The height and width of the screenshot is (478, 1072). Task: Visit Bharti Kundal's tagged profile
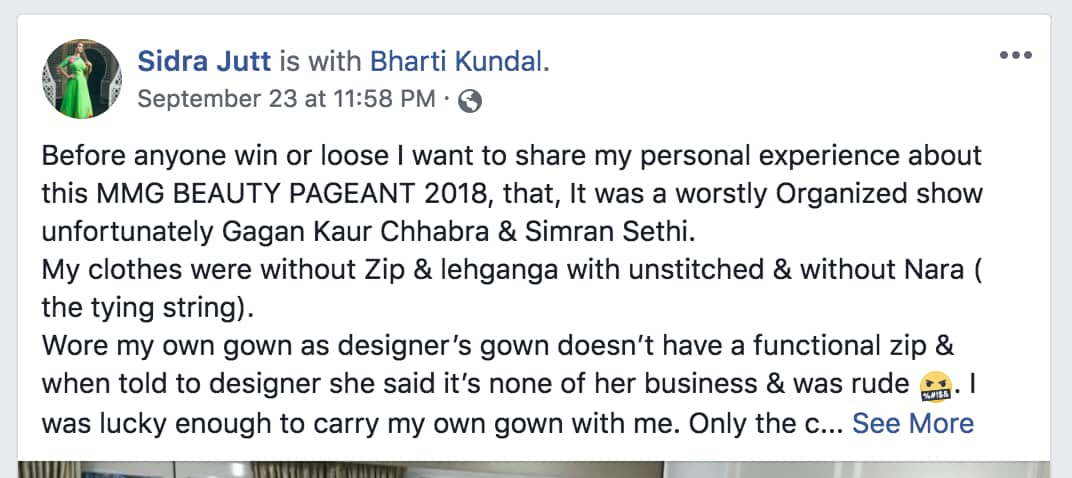(457, 62)
